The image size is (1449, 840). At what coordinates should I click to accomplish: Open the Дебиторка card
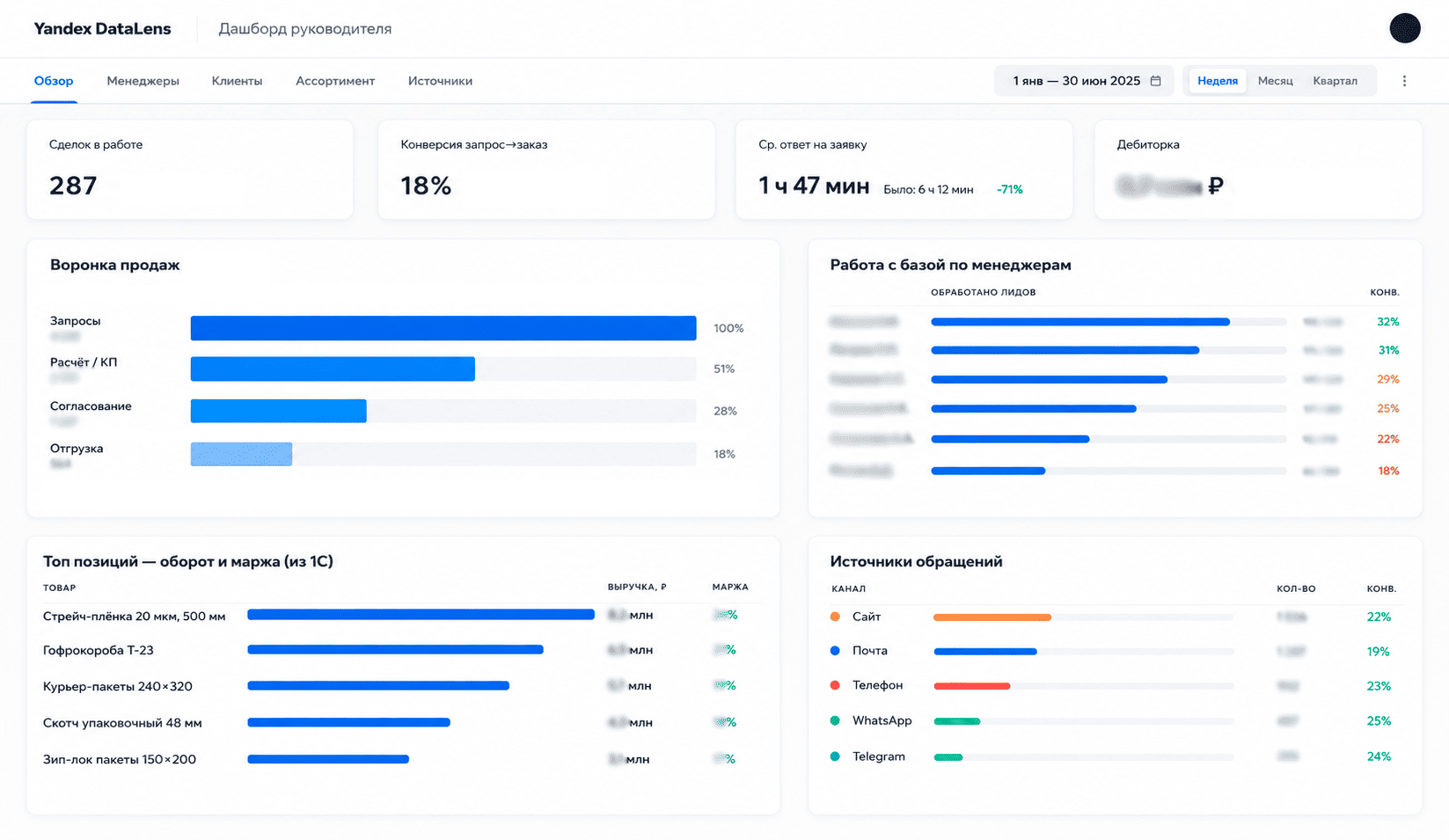pyautogui.click(x=1258, y=170)
